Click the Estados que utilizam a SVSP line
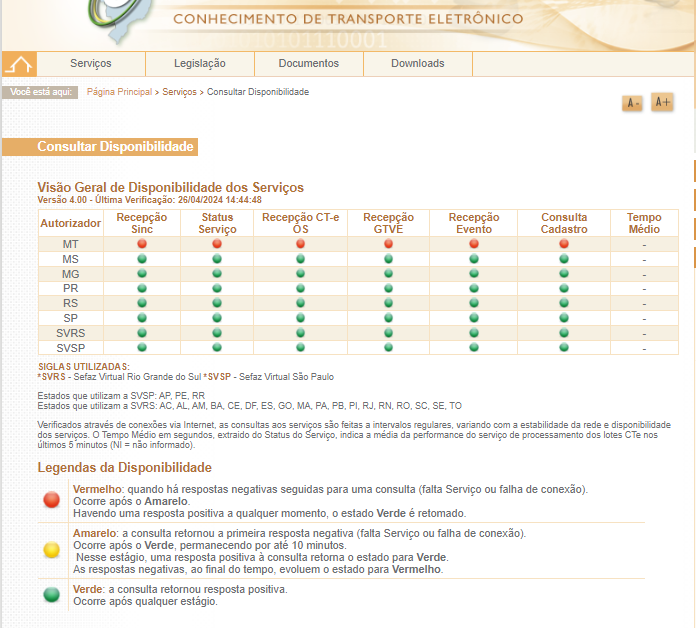The width and height of the screenshot is (696, 628). click(x=121, y=395)
